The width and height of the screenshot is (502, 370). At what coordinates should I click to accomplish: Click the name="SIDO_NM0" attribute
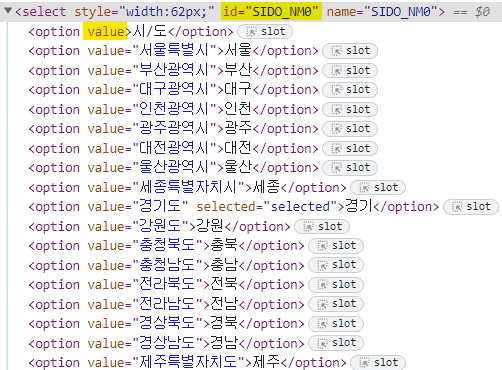click(382, 12)
